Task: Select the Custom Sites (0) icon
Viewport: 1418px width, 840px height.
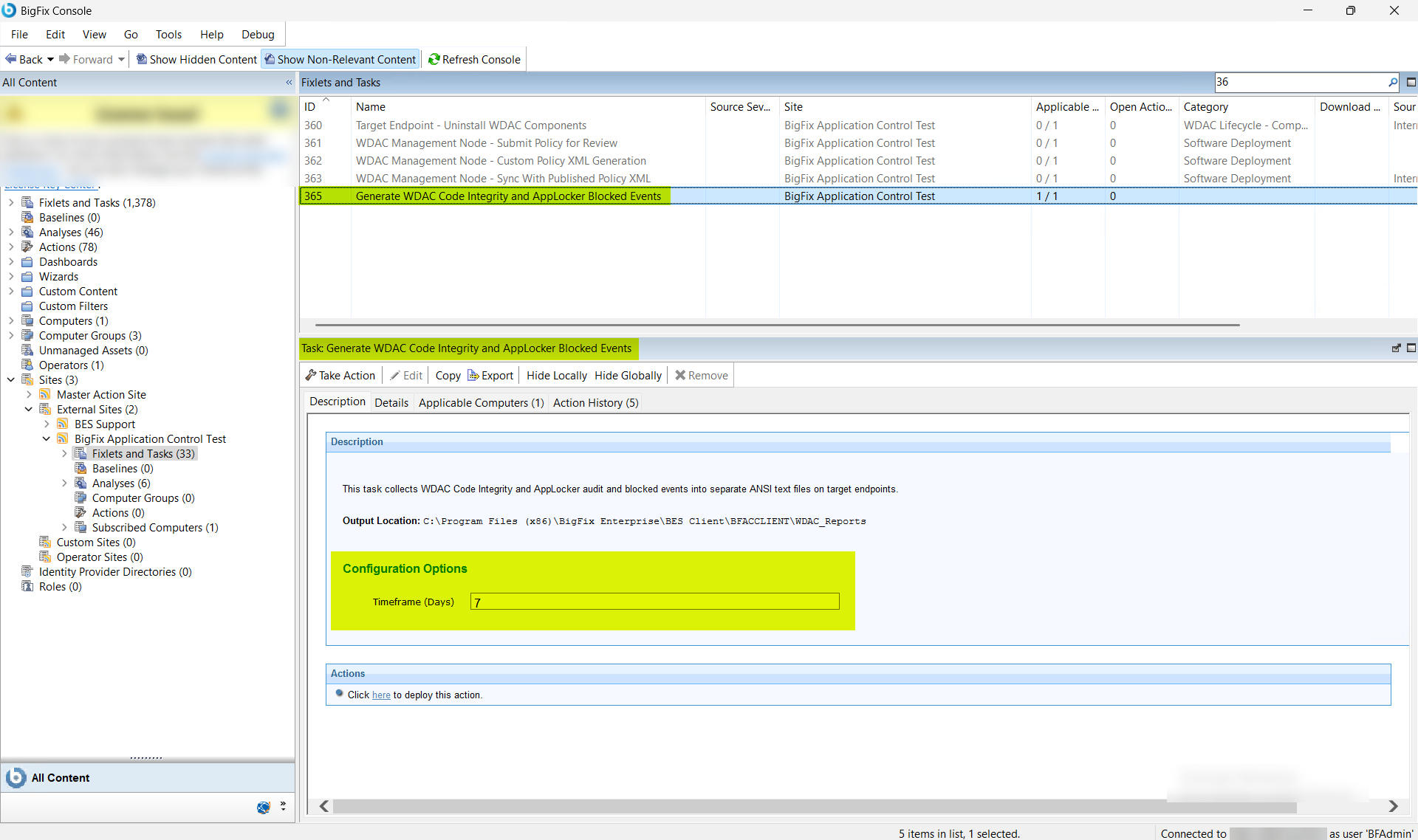Action: [x=45, y=542]
